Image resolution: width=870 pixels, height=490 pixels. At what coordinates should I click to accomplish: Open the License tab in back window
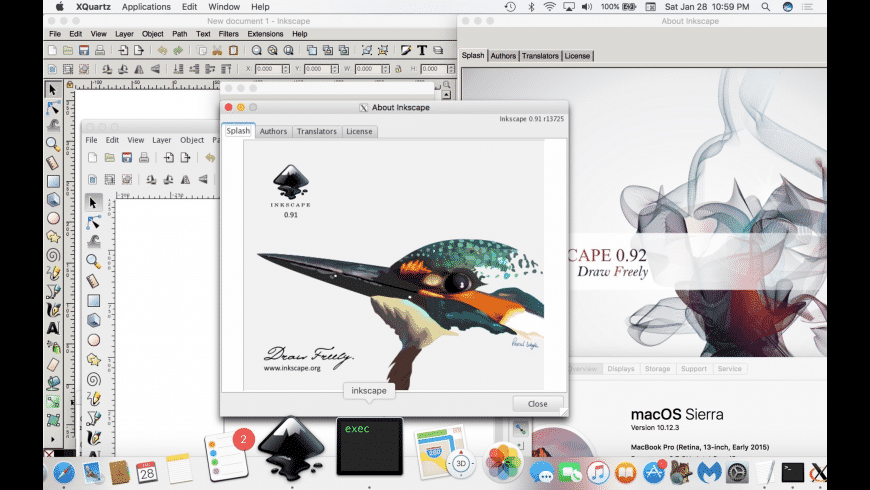[x=577, y=56]
